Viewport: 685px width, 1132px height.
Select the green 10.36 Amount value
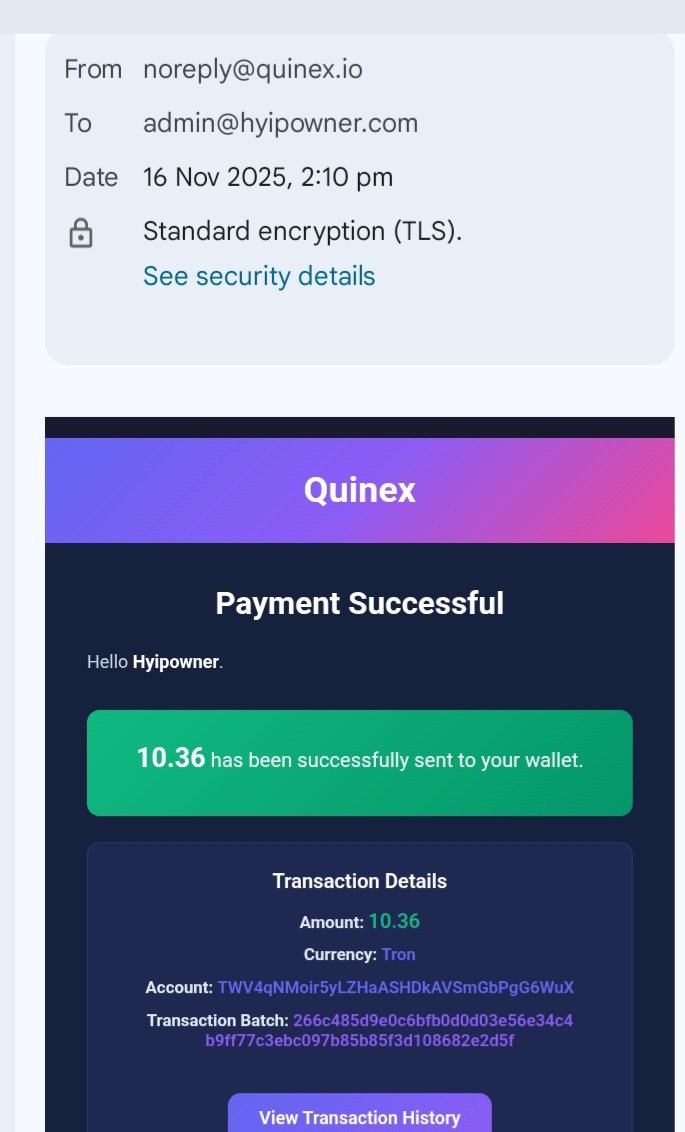pyautogui.click(x=394, y=921)
